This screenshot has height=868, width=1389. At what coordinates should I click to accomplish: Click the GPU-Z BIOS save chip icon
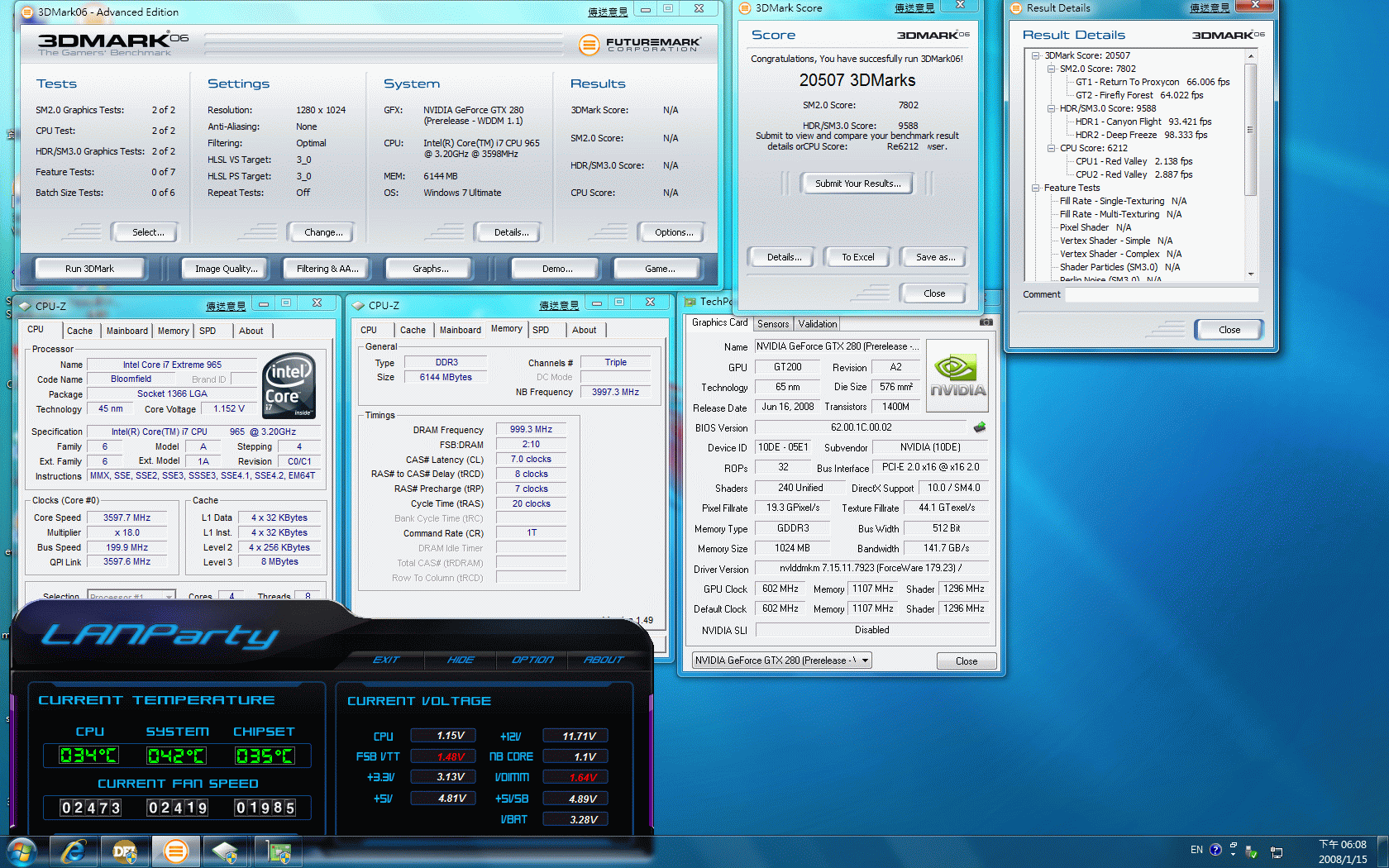coord(980,427)
